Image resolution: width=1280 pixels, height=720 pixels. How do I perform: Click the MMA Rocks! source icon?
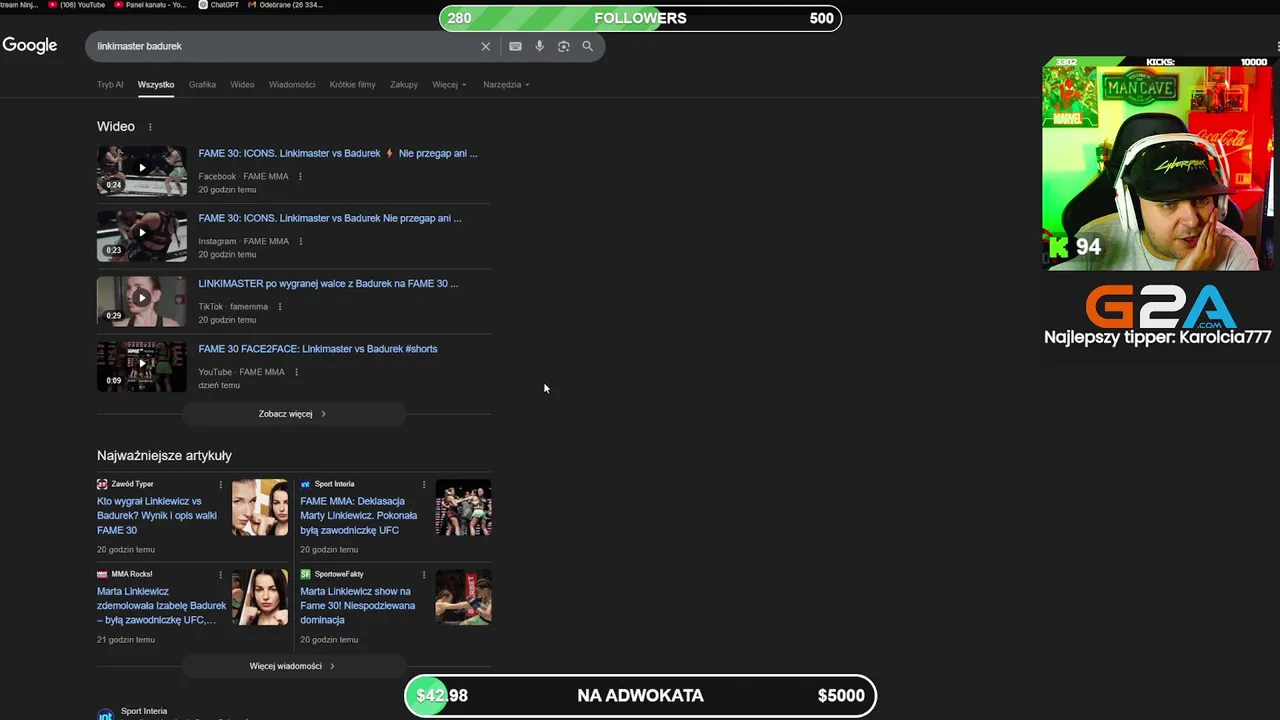click(102, 574)
